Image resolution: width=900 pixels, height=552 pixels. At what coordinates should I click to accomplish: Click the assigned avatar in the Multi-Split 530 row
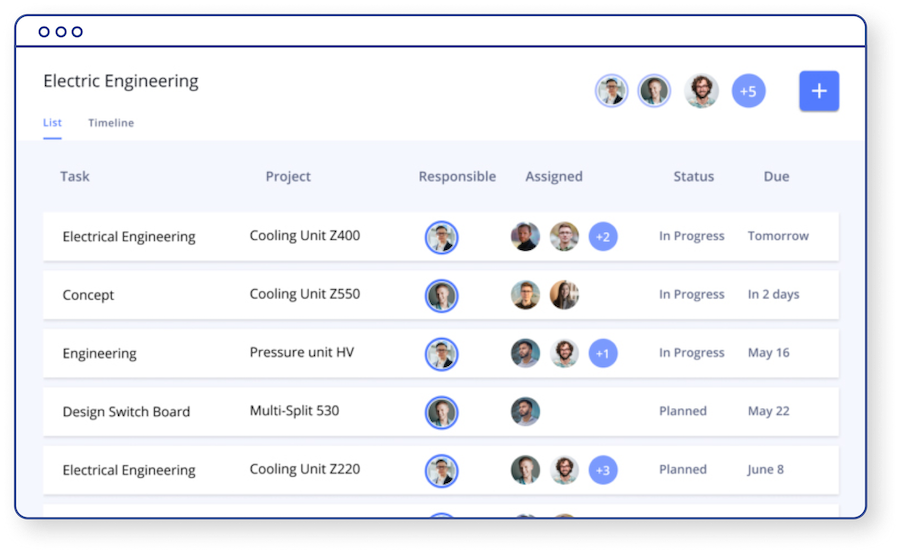525,412
